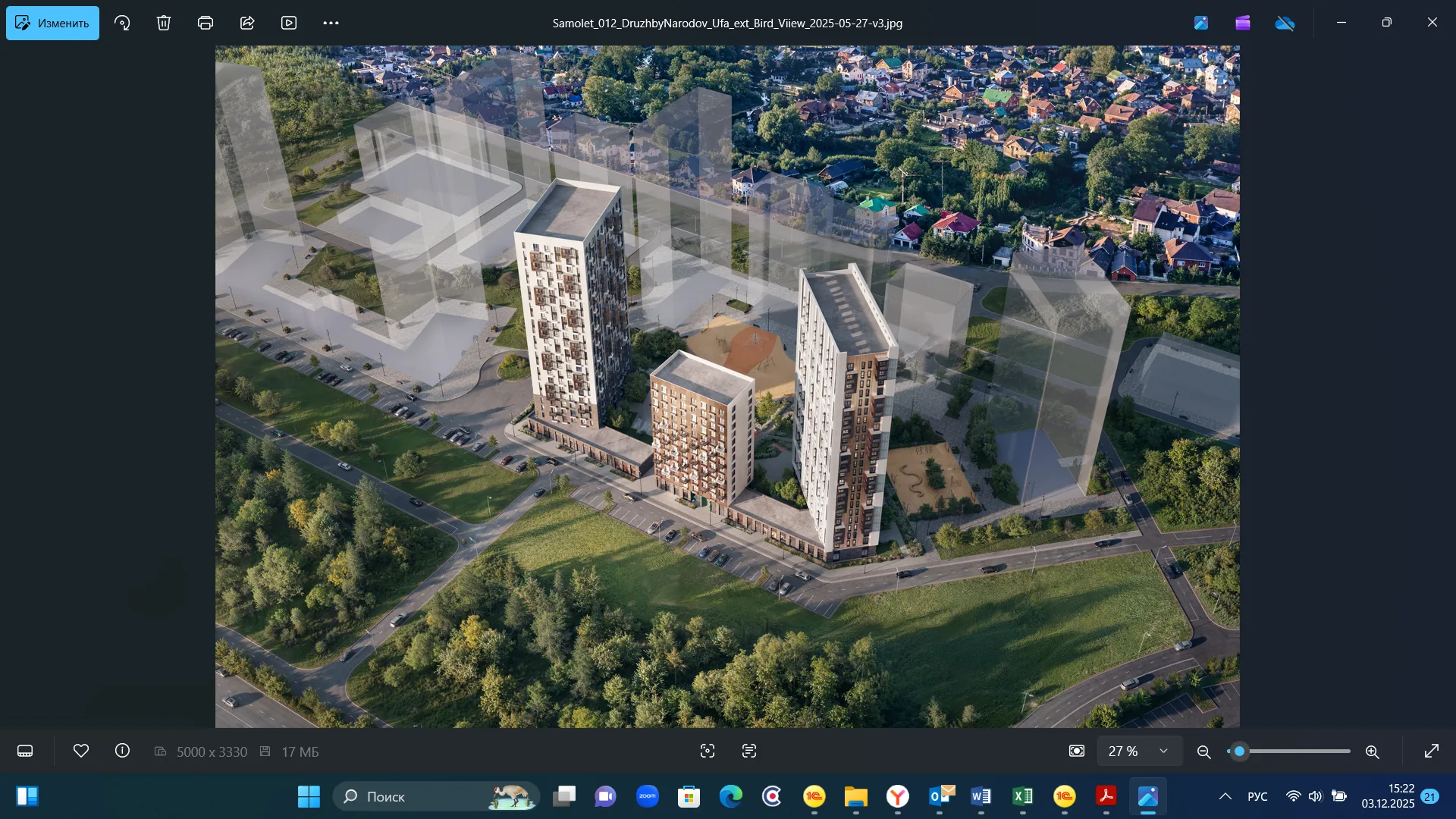Share the photo with the share icon

tap(247, 23)
